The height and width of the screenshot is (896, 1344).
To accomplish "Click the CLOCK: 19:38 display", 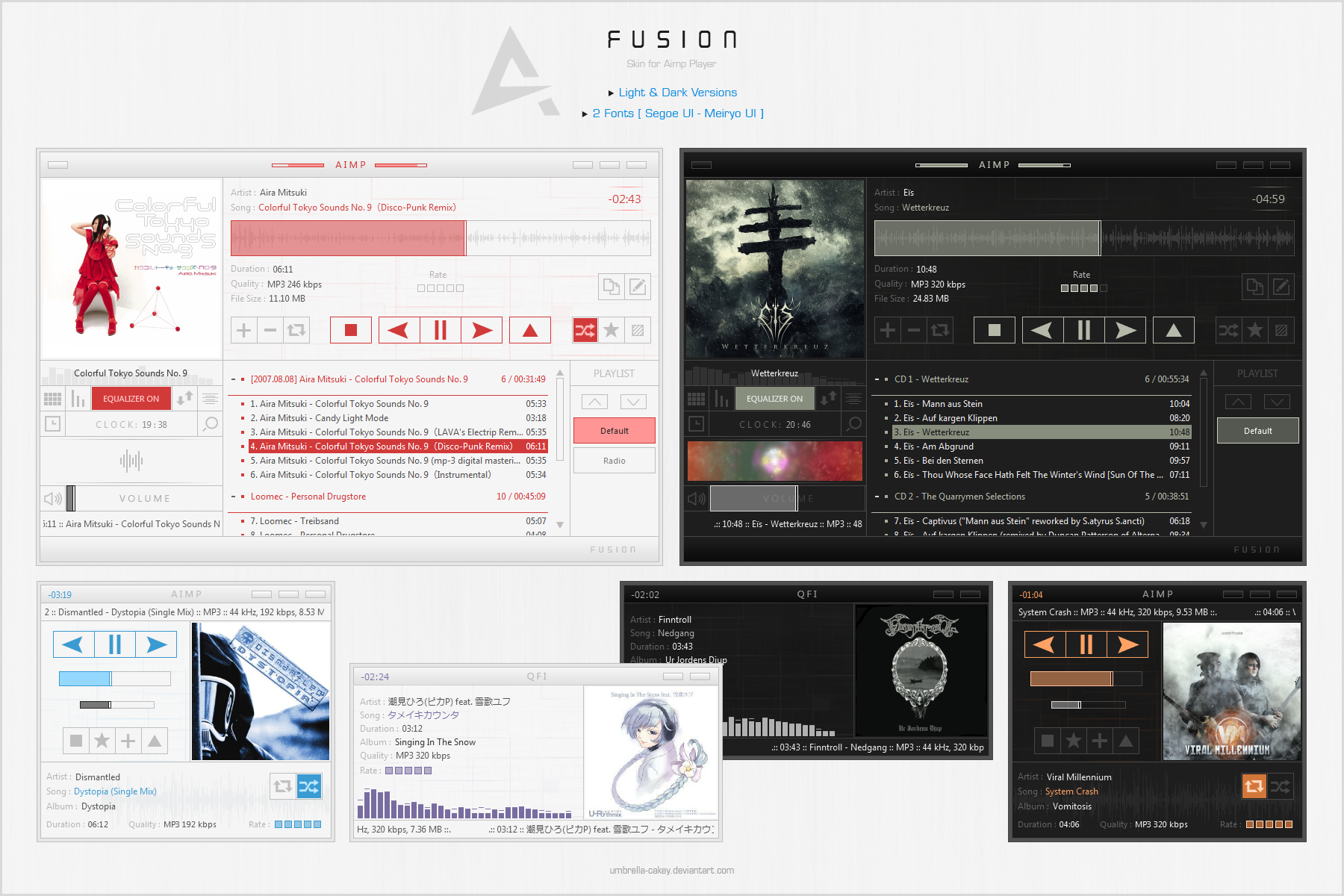I will (x=131, y=424).
